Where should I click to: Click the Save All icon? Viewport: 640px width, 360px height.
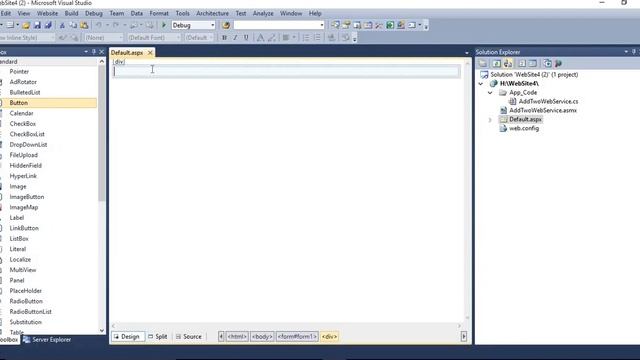click(x=48, y=25)
